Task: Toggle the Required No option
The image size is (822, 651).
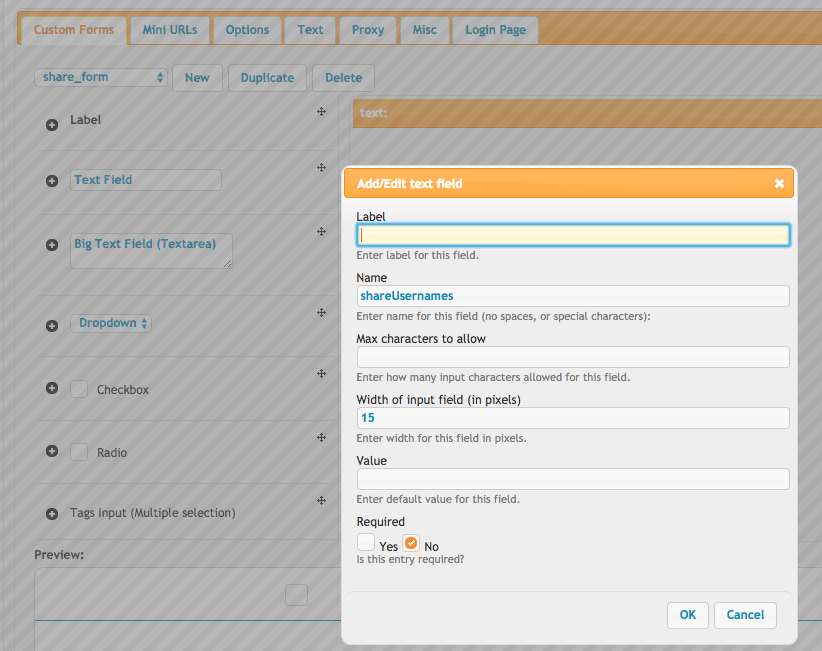Action: pos(411,542)
